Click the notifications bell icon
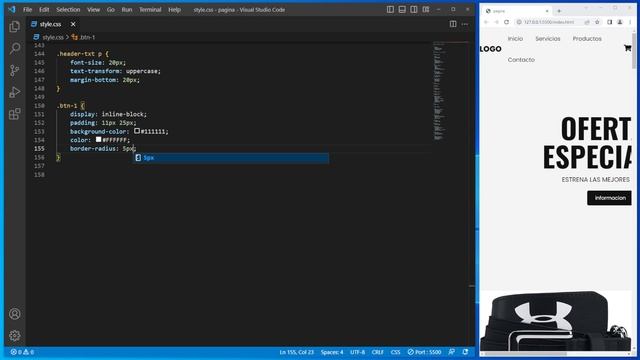This screenshot has height=360, width=640. click(x=465, y=352)
